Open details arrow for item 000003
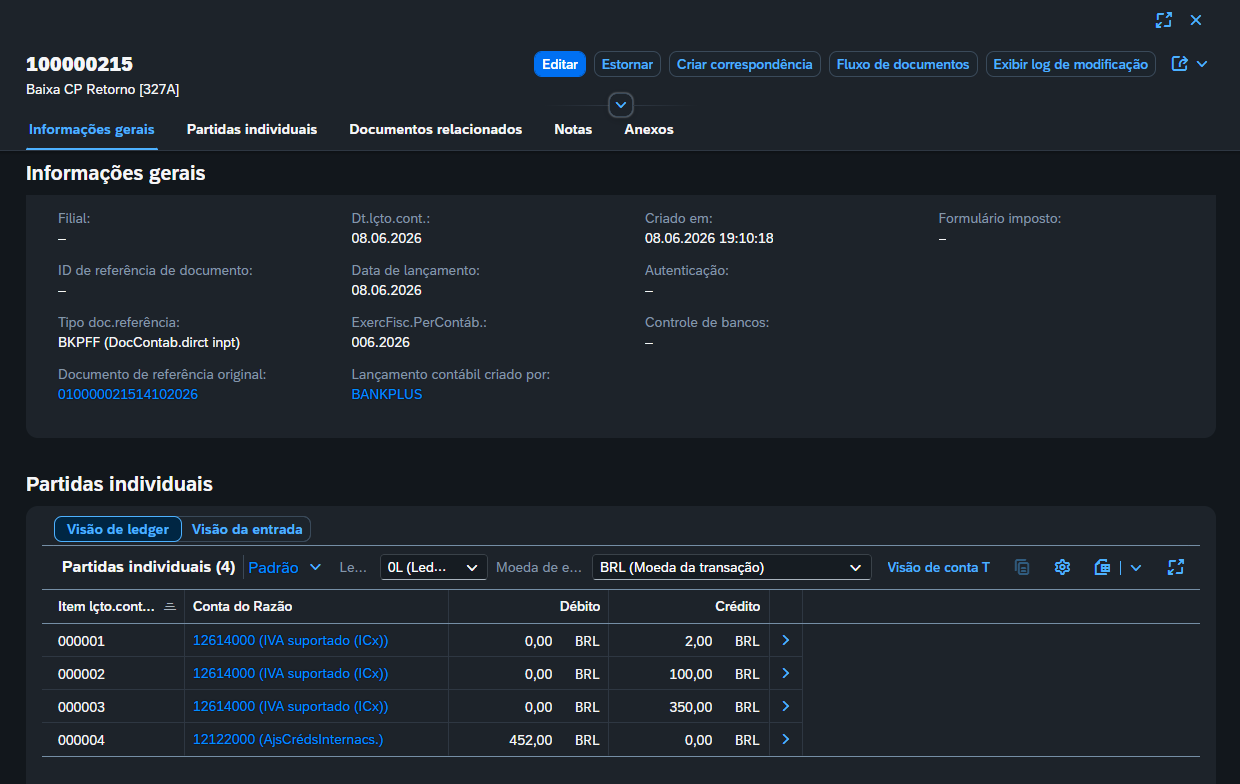This screenshot has height=784, width=1240. 786,706
